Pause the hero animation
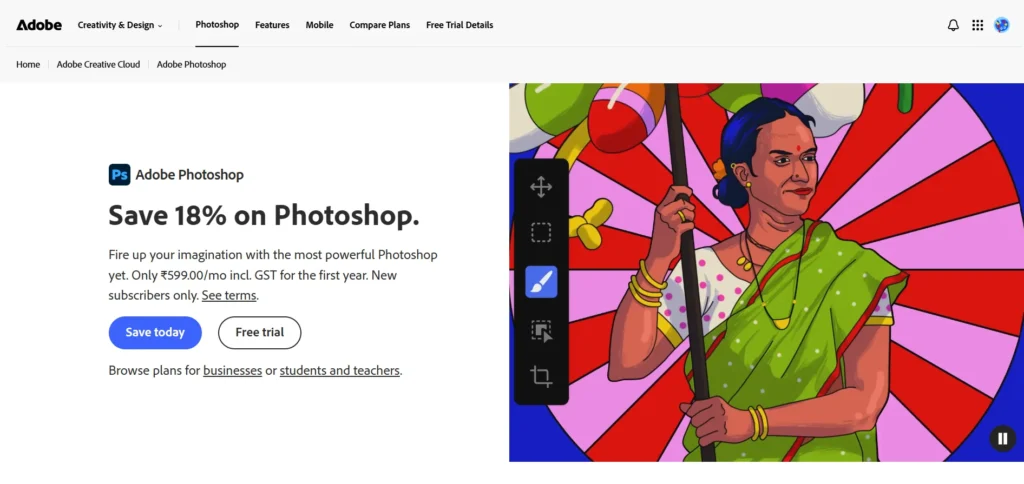1024x484 pixels. click(1002, 438)
